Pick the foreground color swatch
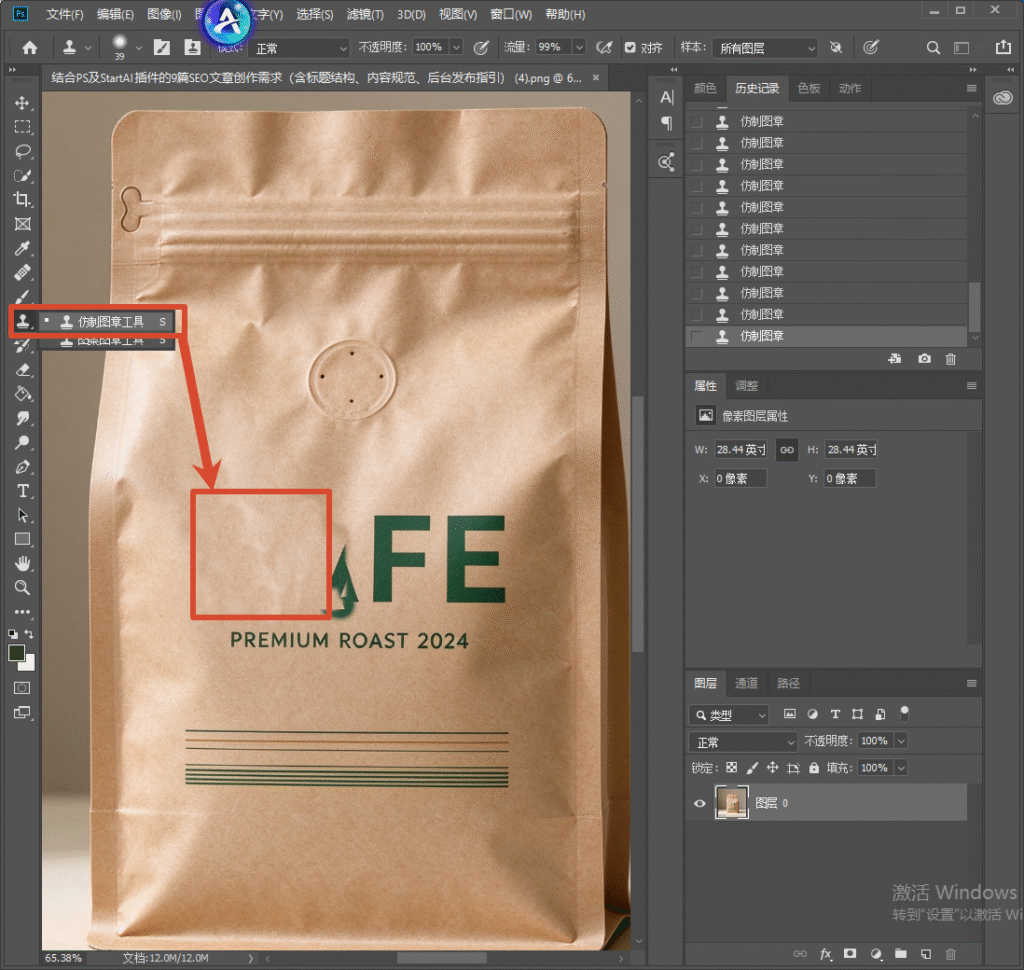This screenshot has width=1024, height=970. pos(16,653)
